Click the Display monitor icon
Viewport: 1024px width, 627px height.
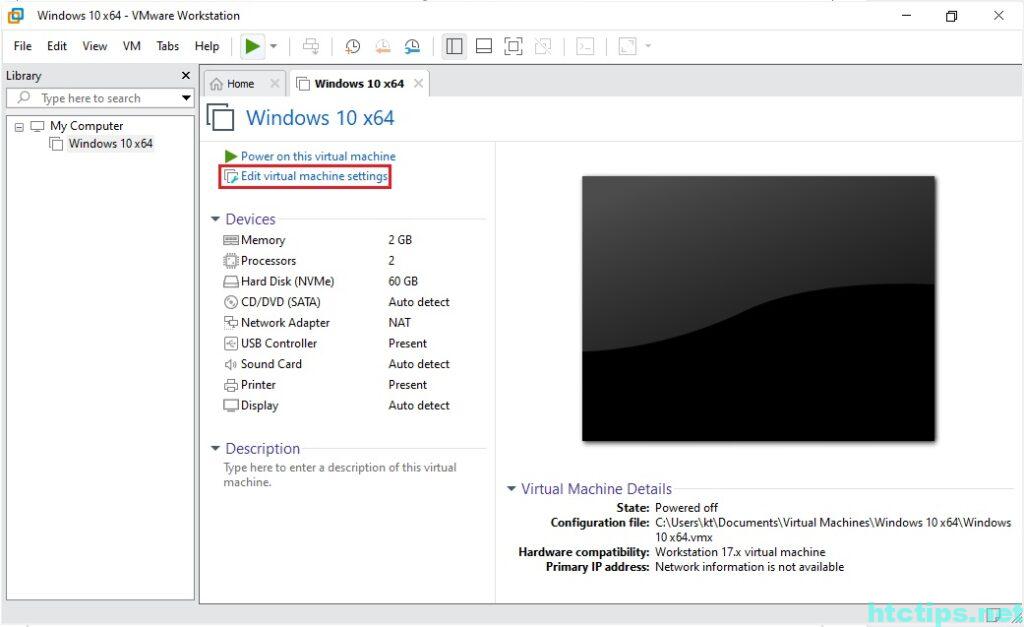[x=231, y=406]
